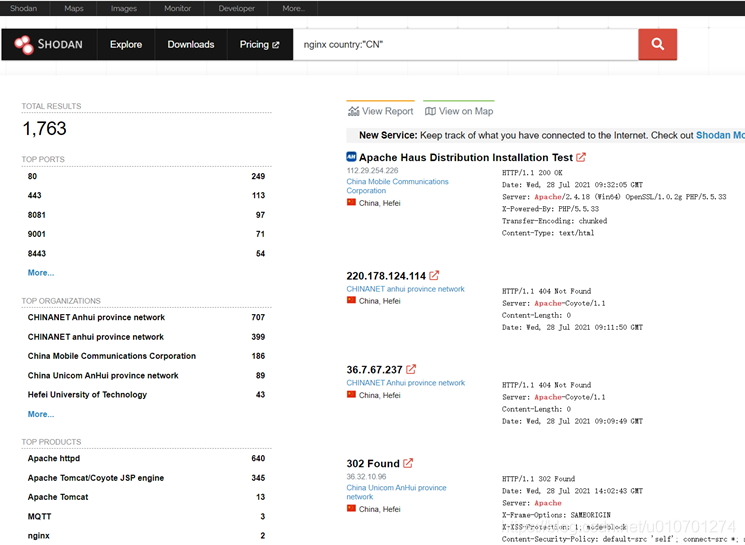
Task: Open the 36.7.67.237 result title
Action: click(x=374, y=370)
